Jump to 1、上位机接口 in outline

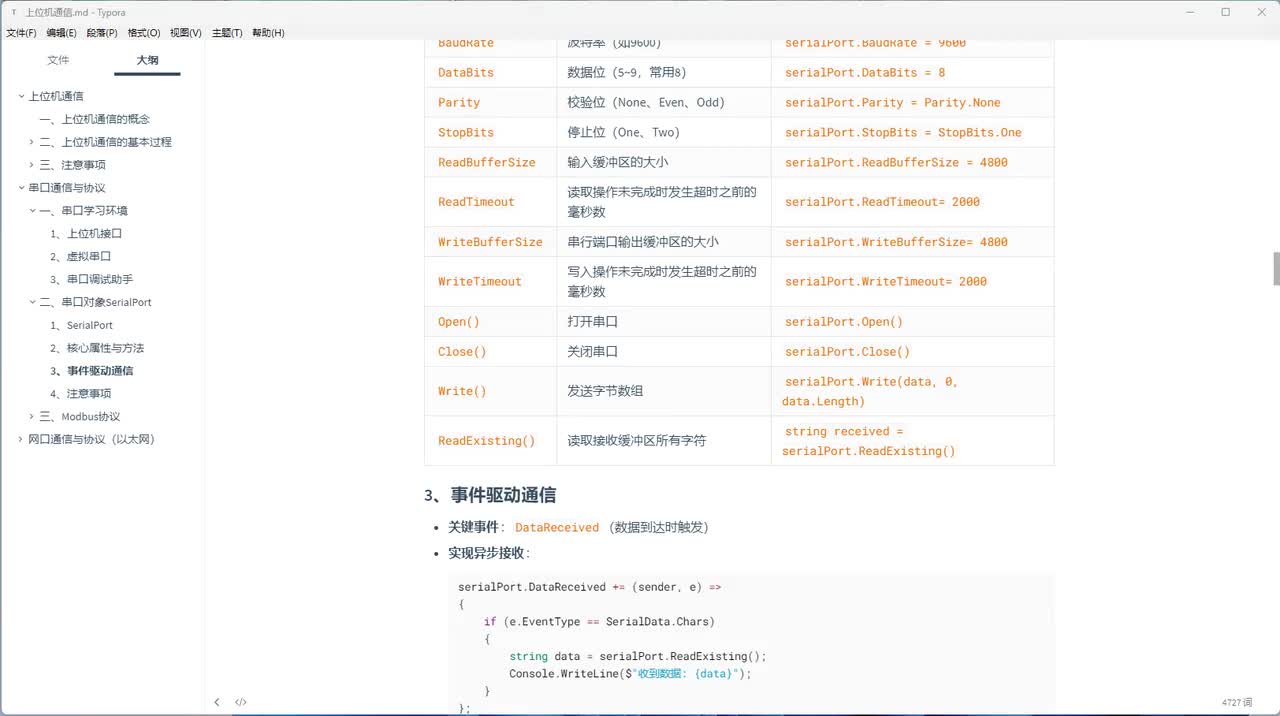(86, 233)
